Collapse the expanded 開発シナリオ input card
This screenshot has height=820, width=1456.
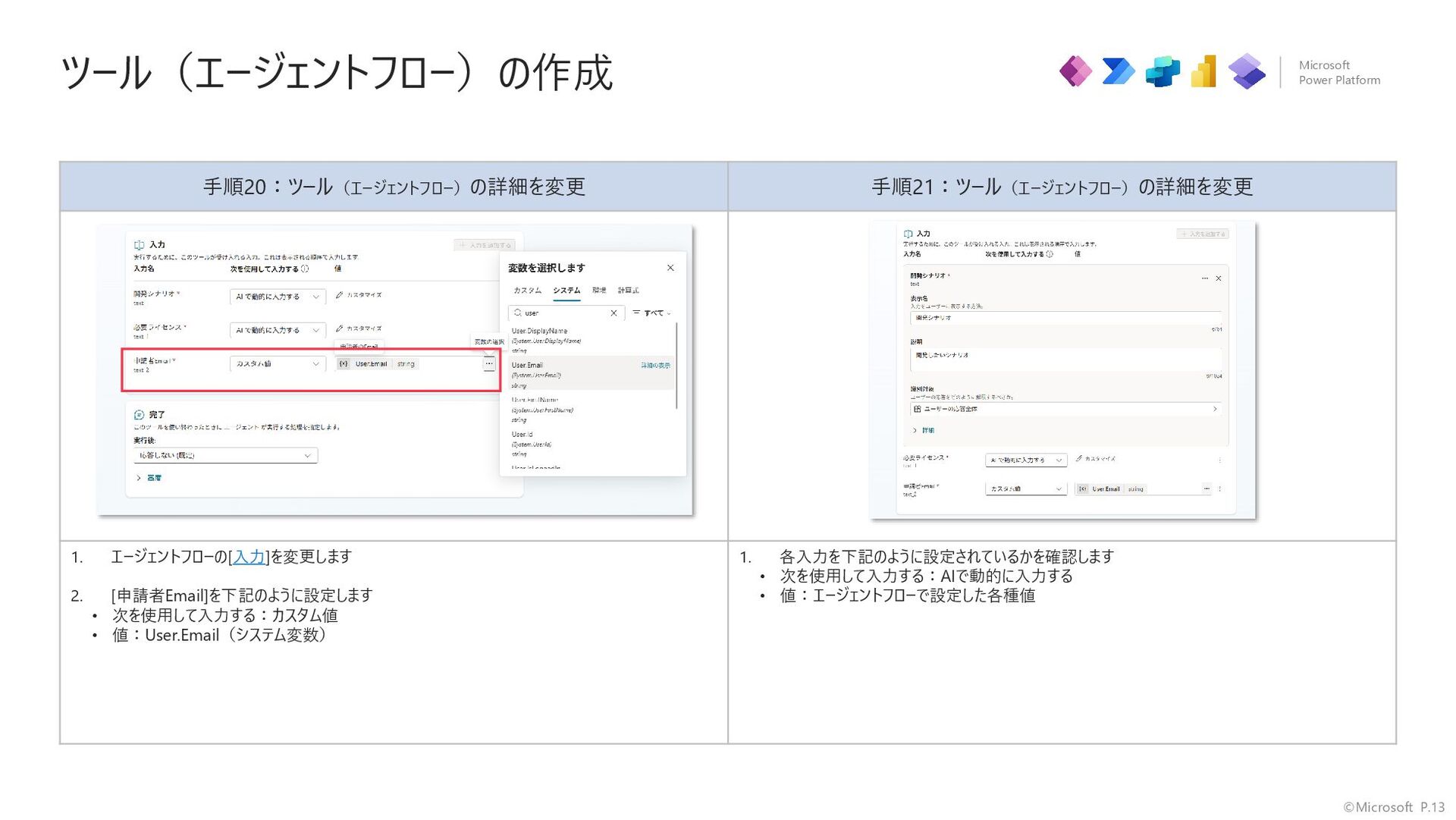[x=1219, y=278]
